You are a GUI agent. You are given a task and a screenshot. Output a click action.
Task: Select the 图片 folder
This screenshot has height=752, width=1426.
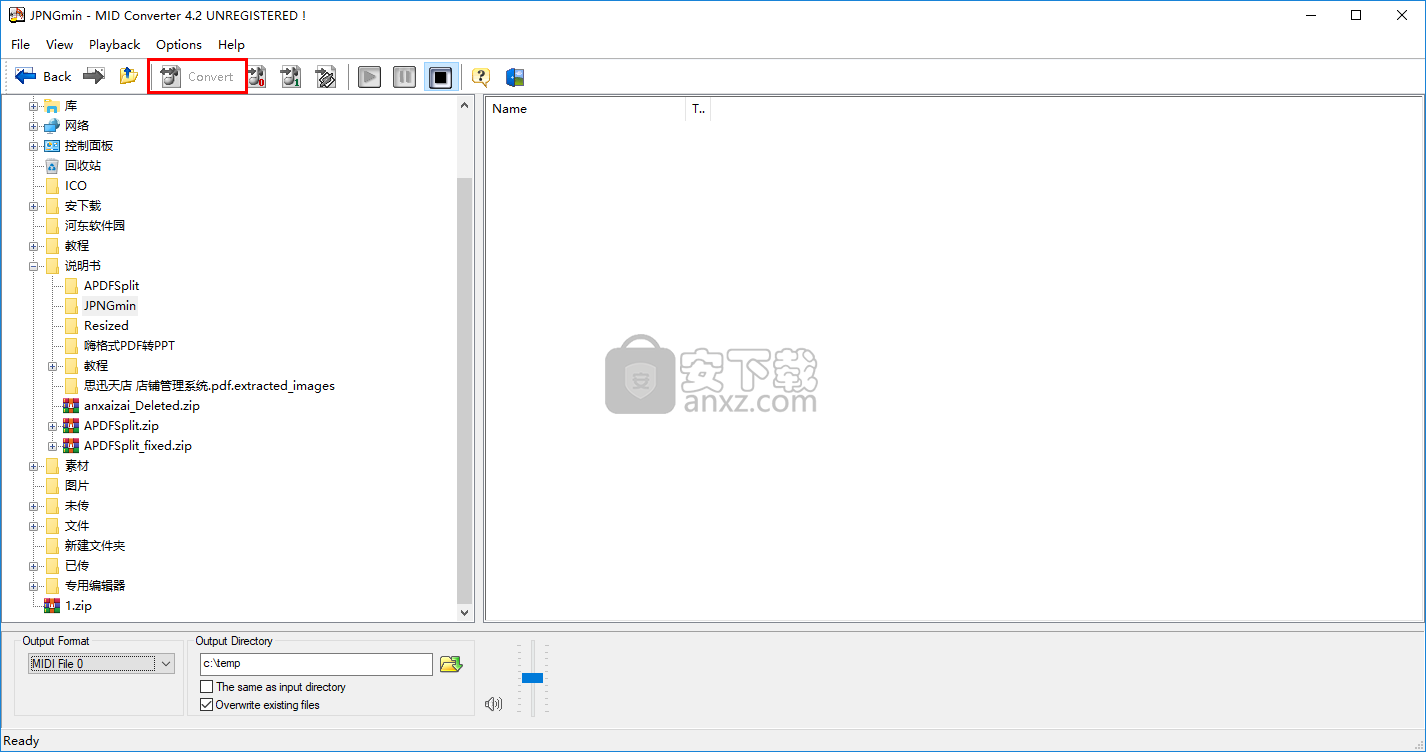(x=77, y=486)
